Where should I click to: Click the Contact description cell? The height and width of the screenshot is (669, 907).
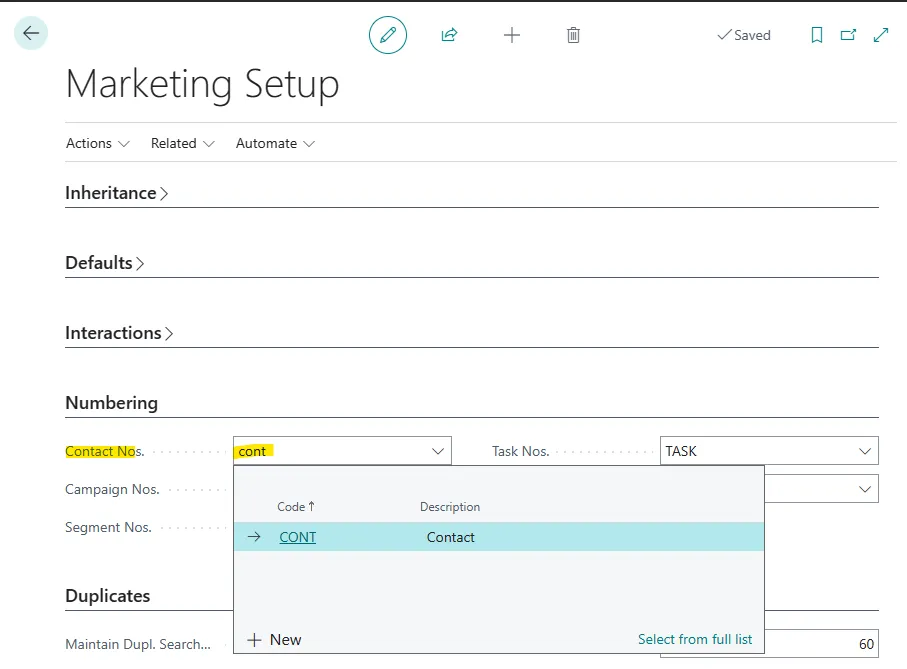tap(451, 537)
